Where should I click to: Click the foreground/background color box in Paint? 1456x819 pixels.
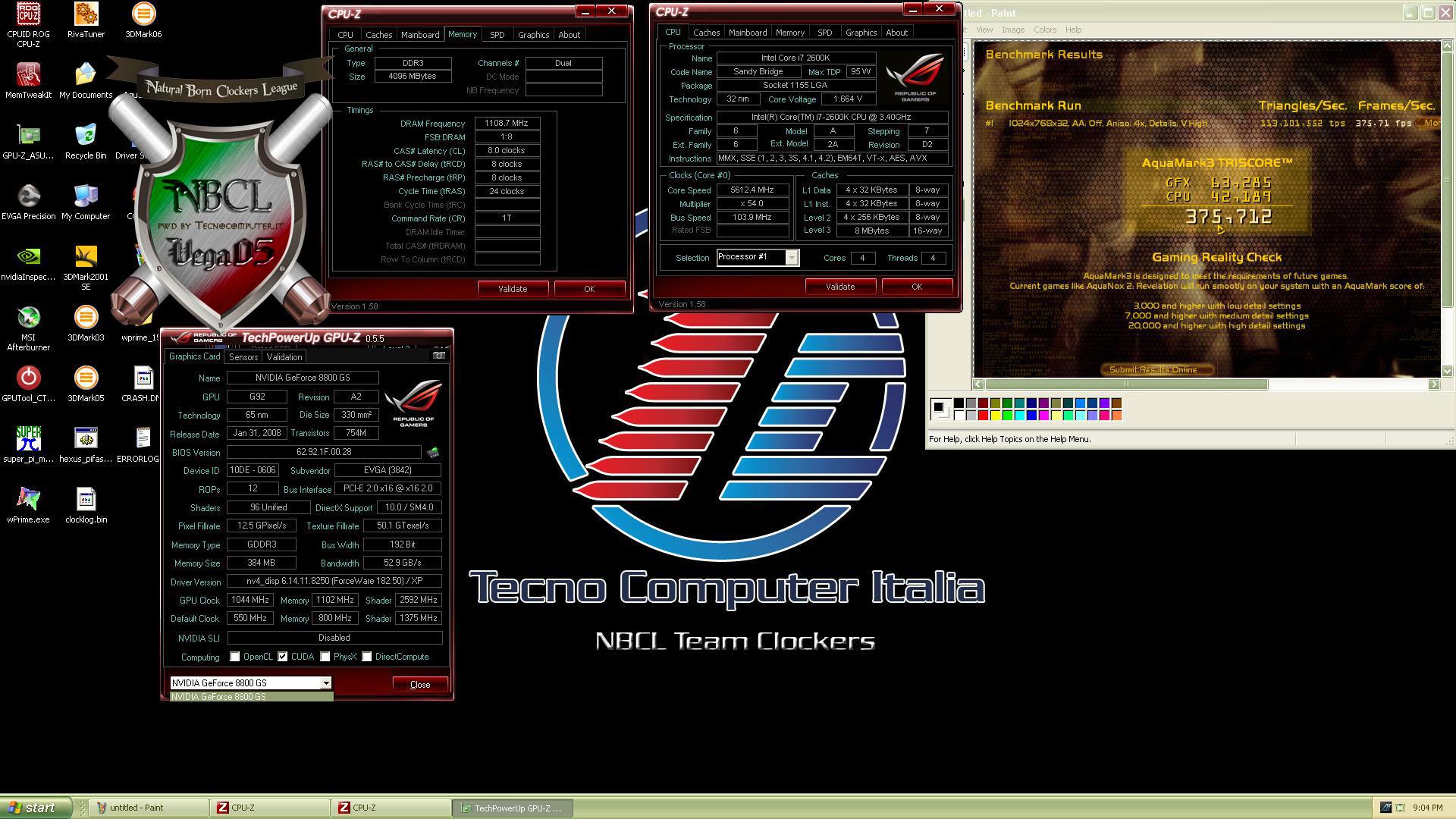click(x=940, y=408)
